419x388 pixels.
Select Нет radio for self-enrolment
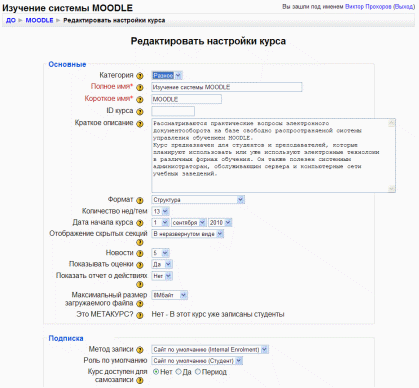tap(156, 372)
